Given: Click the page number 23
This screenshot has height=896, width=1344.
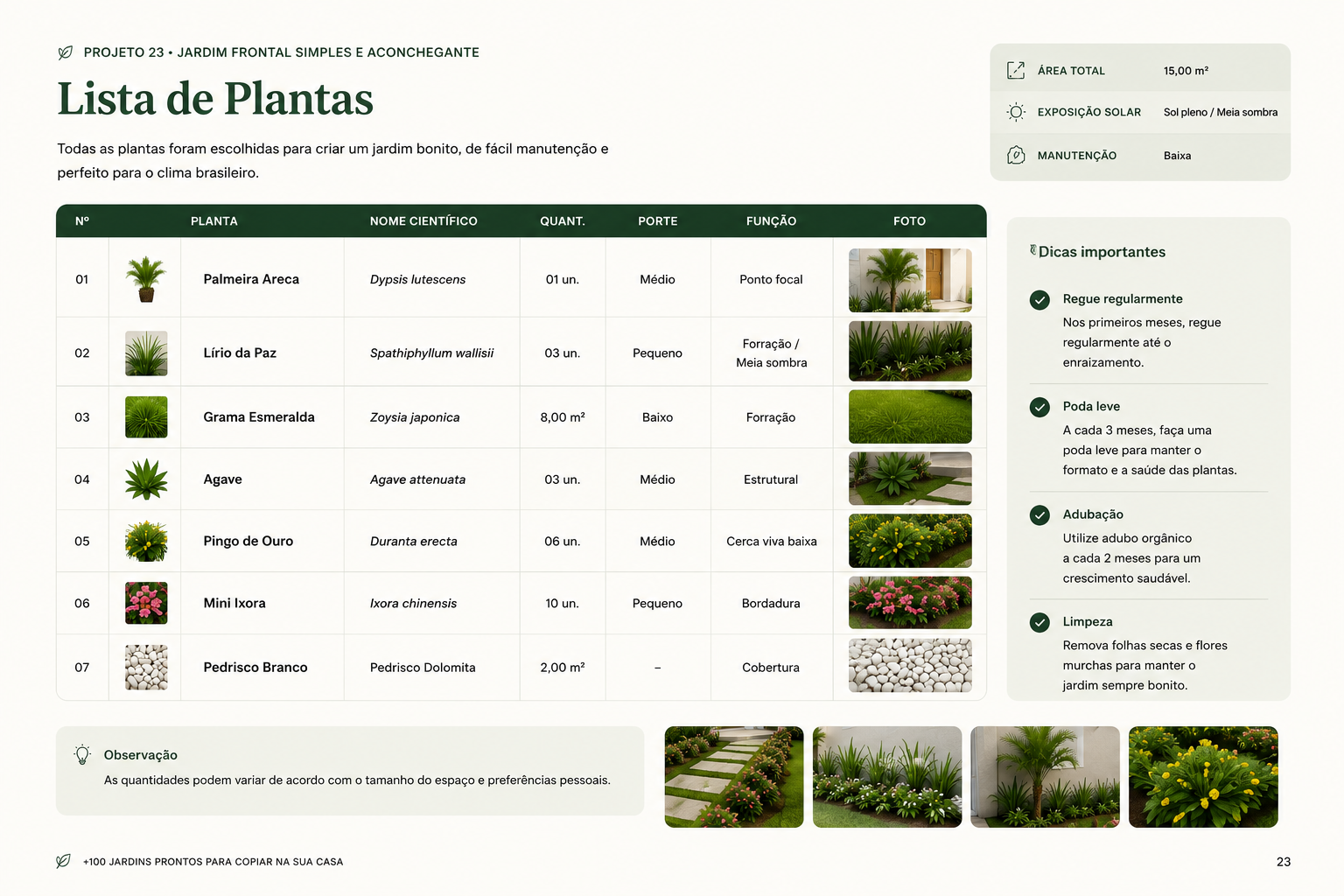Looking at the screenshot, I should click(1284, 862).
